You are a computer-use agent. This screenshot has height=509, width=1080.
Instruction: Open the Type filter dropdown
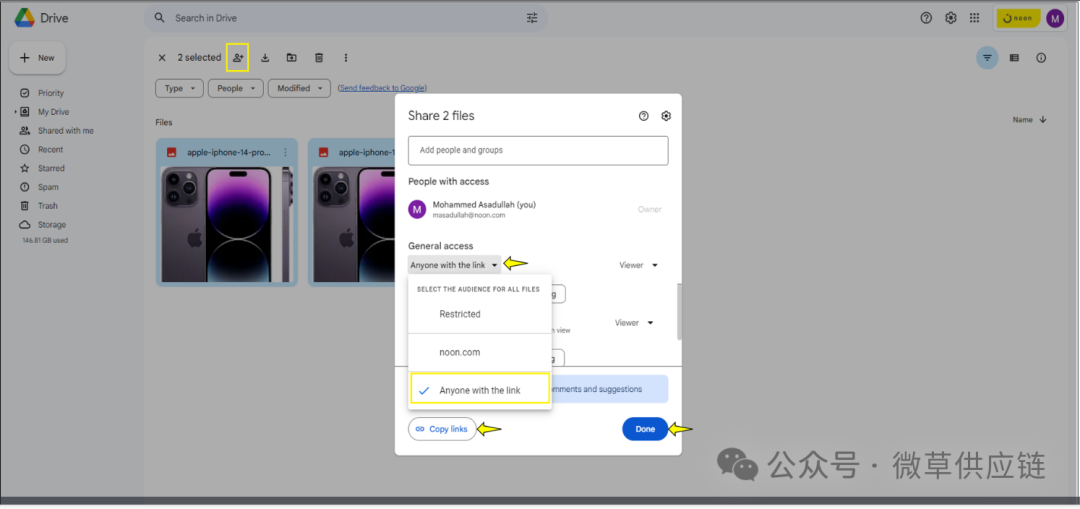coord(180,88)
